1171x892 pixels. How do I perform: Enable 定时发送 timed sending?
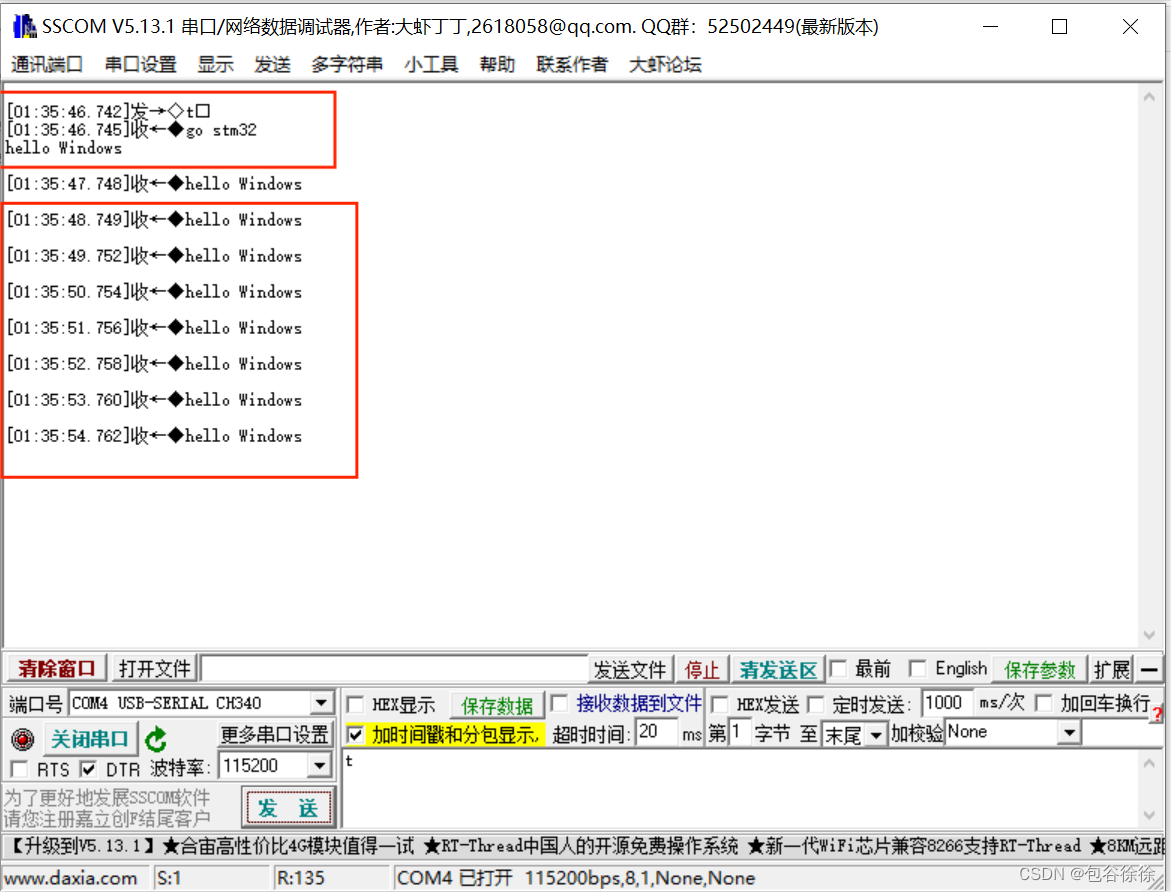point(817,703)
